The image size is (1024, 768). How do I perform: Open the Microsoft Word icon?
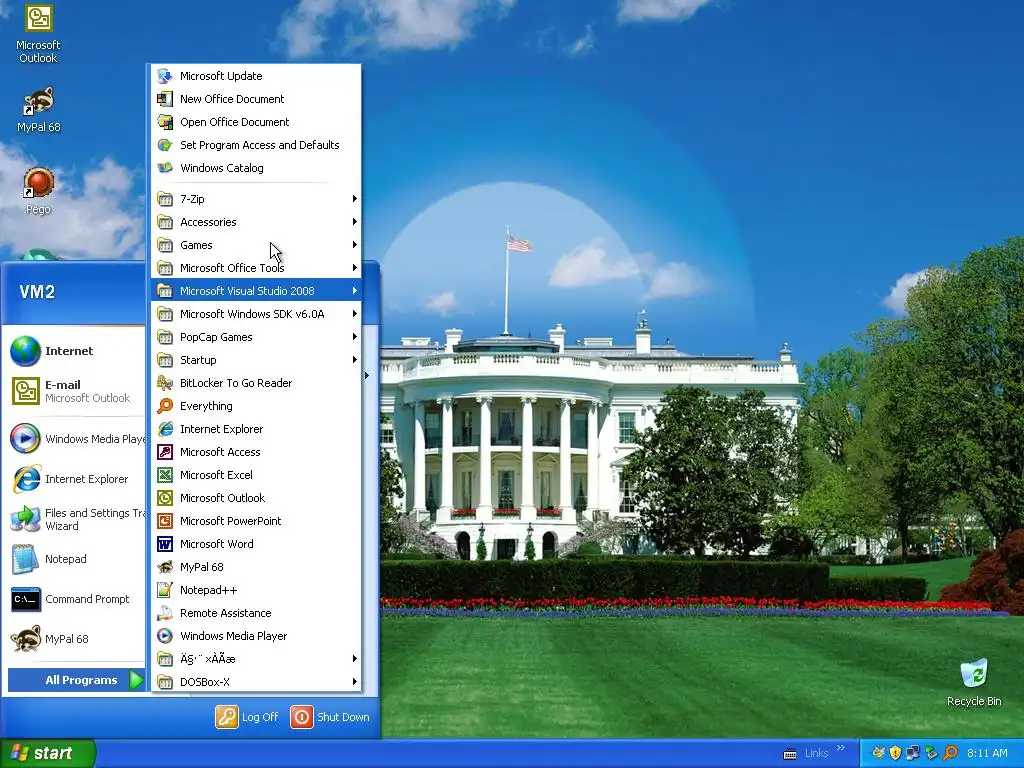pos(165,544)
